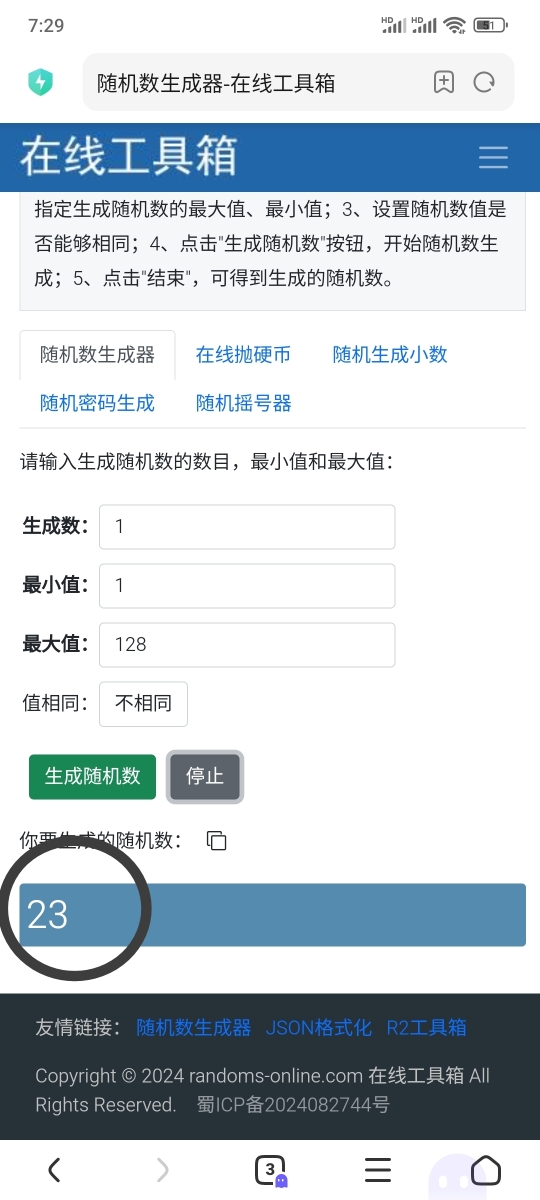This screenshot has width=540, height=1200.
Task: Toggle the 不相同 value-duplicate option
Action: (143, 704)
